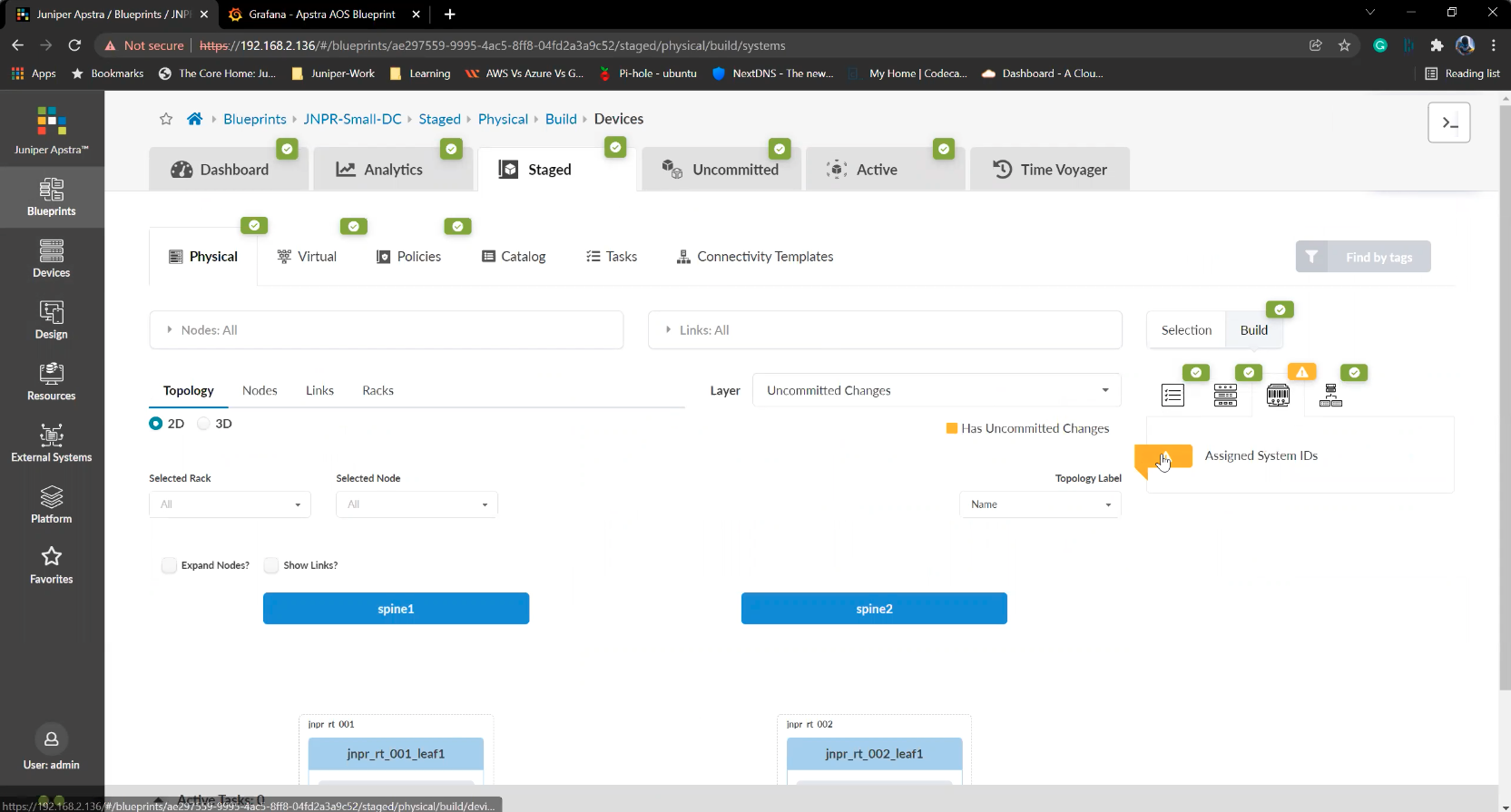Open the Connectivity Templates sub-tab
The height and width of the screenshot is (812, 1511).
pyautogui.click(x=755, y=257)
